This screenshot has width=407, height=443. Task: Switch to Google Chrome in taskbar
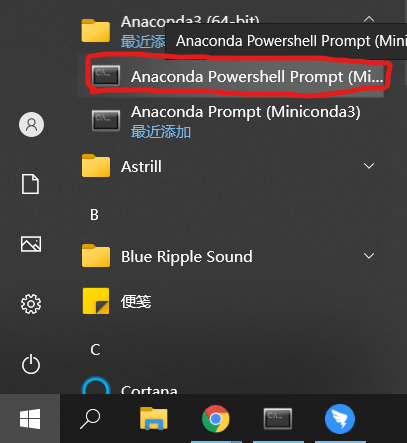coord(216,419)
